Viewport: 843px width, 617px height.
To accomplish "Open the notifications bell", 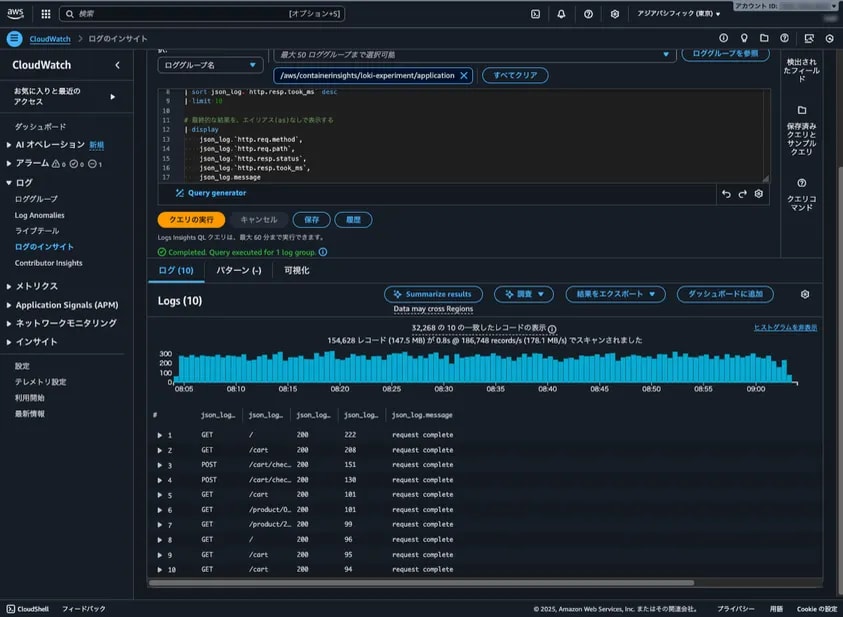I will click(x=562, y=13).
